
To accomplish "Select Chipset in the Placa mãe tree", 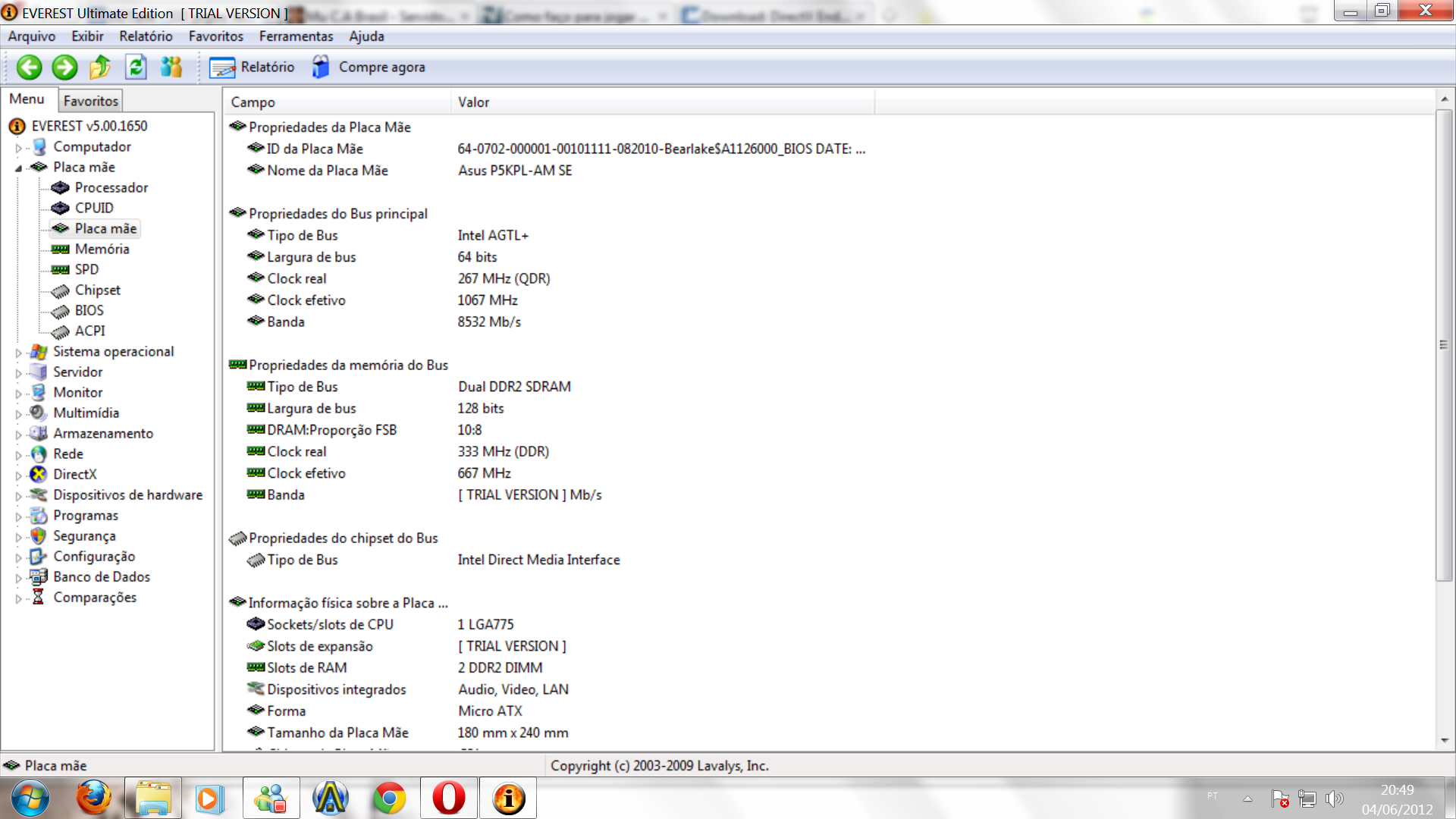I will pos(97,290).
